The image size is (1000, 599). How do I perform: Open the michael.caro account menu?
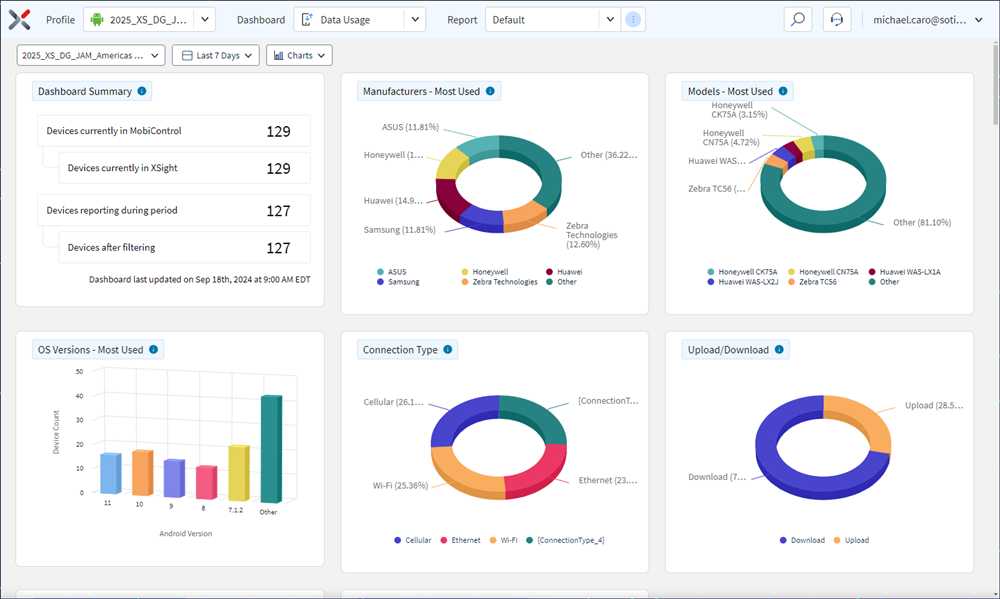pos(928,20)
